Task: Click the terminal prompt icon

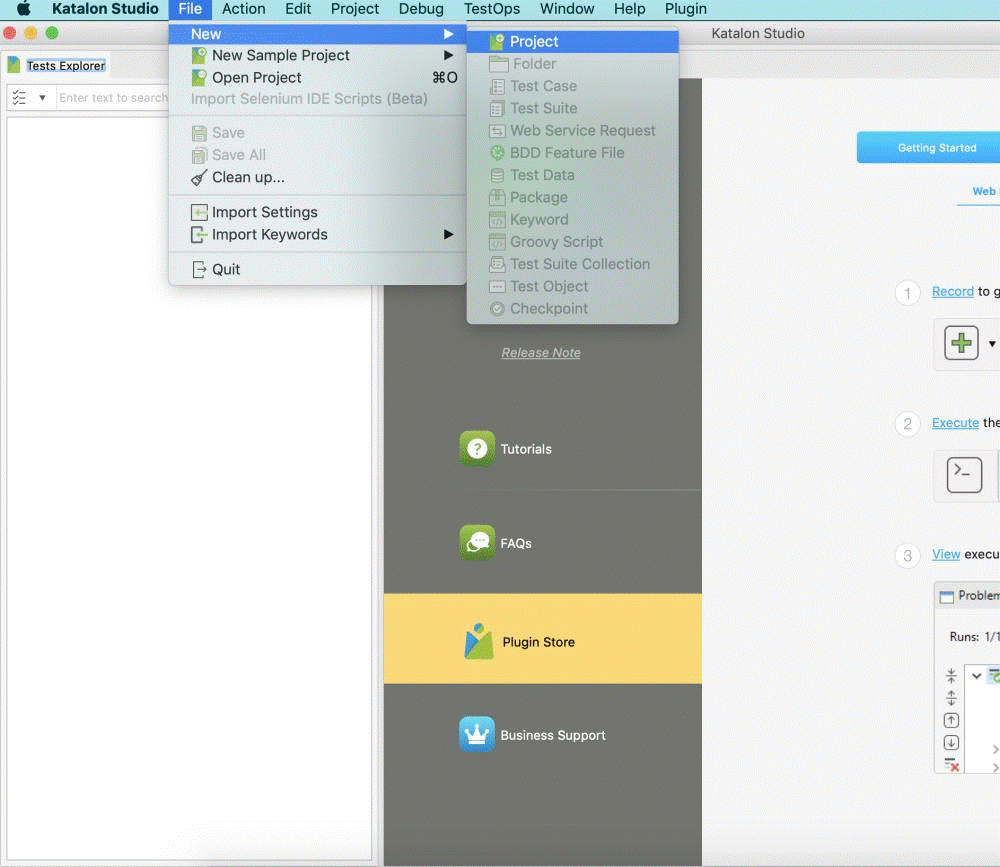Action: point(964,475)
